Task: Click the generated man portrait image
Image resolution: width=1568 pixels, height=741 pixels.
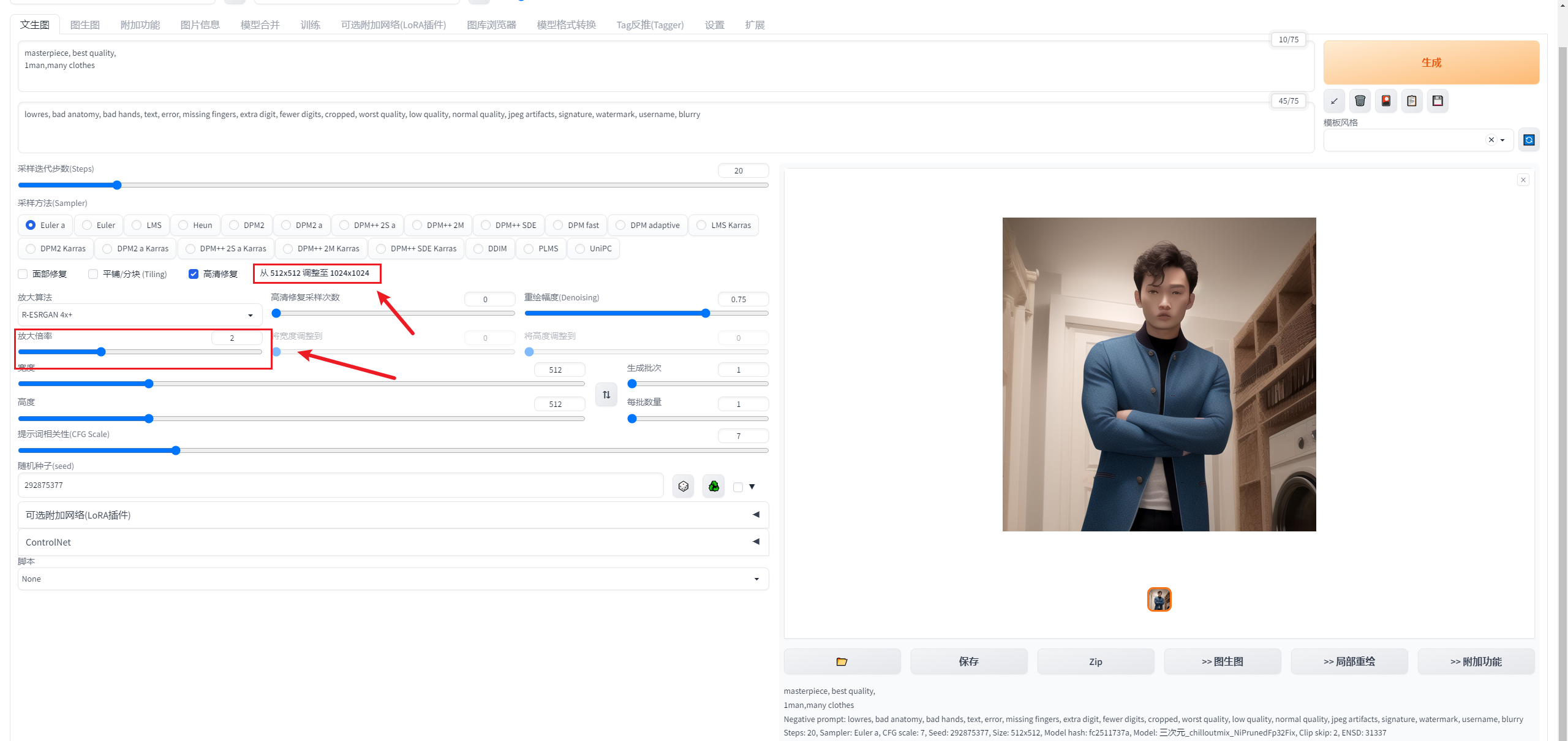Action: tap(1159, 374)
